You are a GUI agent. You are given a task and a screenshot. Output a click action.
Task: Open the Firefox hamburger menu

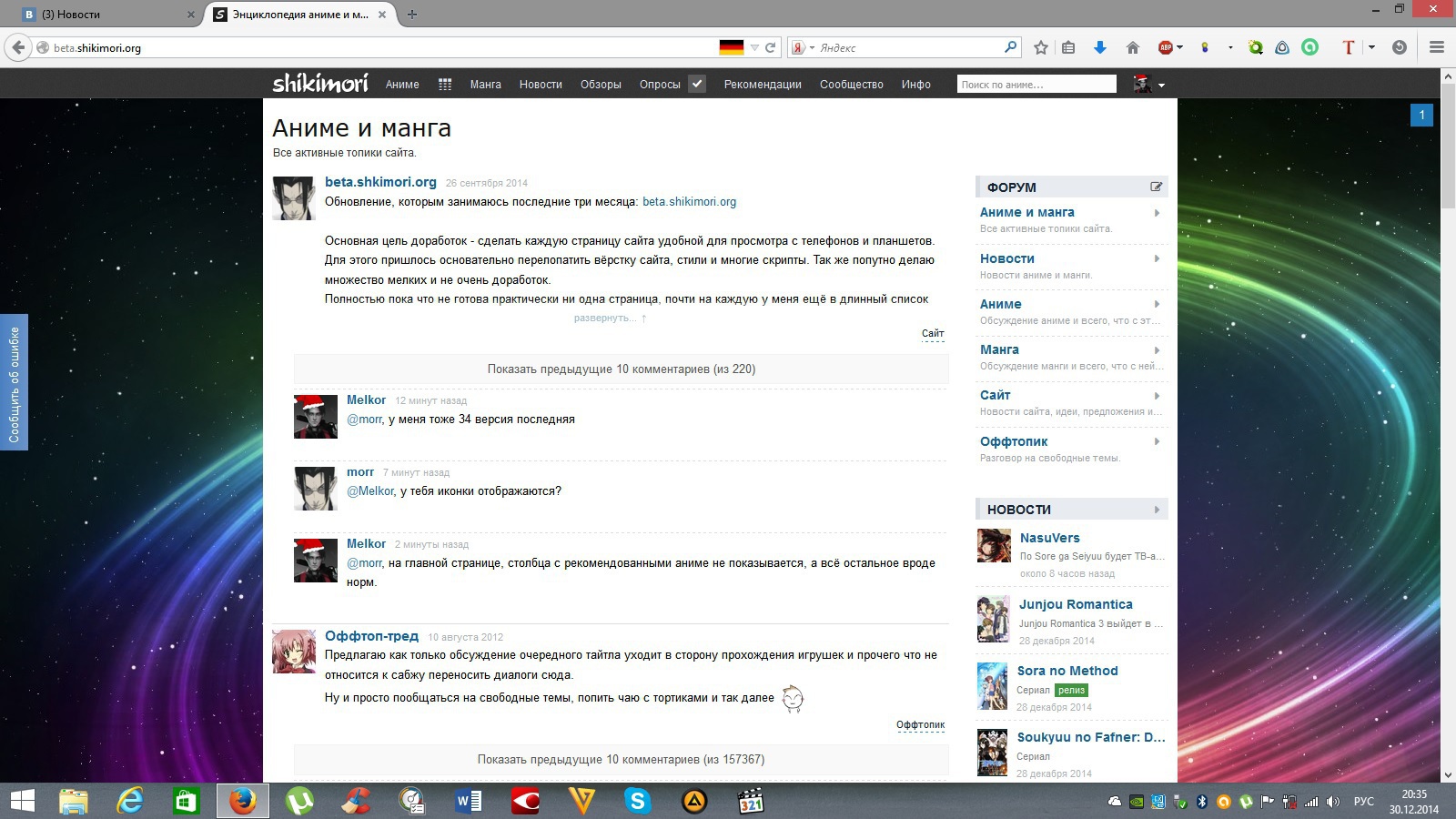[x=1437, y=47]
